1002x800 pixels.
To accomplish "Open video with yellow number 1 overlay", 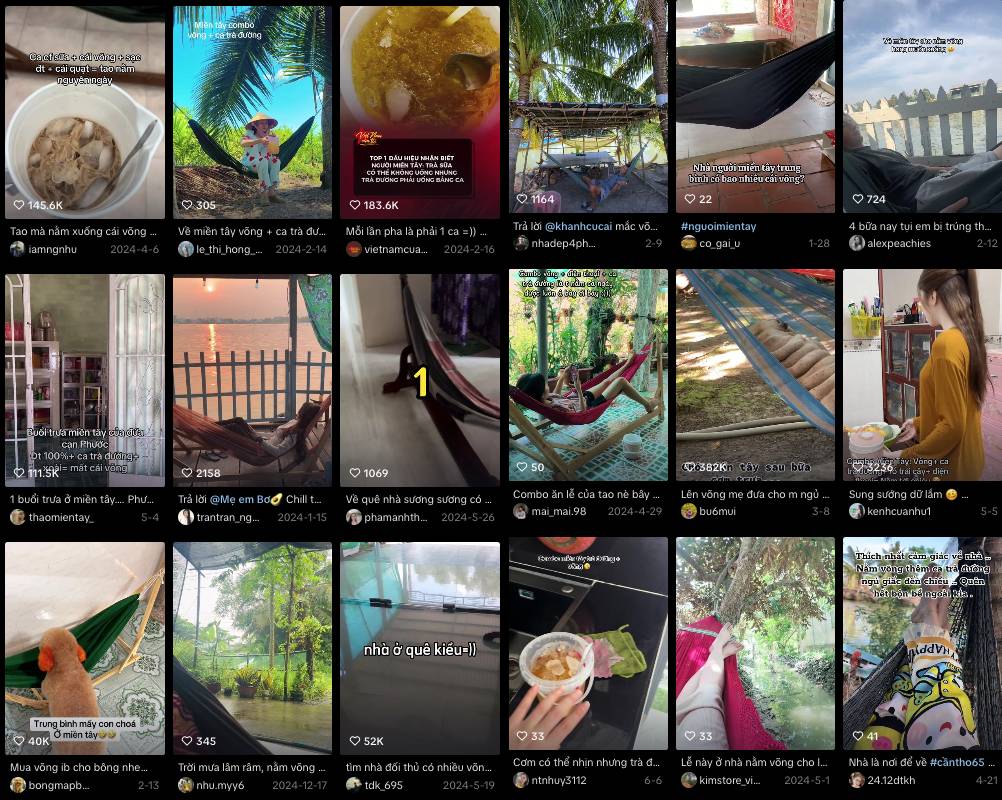I will [x=420, y=381].
